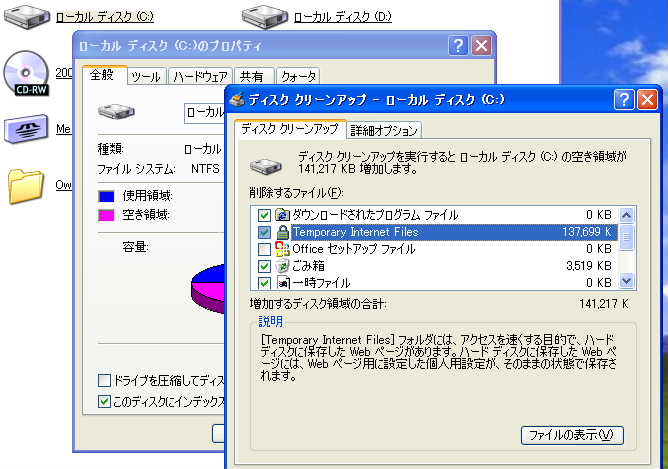Open the Local Disk (C:) drive icon
The image size is (668, 469).
26,17
